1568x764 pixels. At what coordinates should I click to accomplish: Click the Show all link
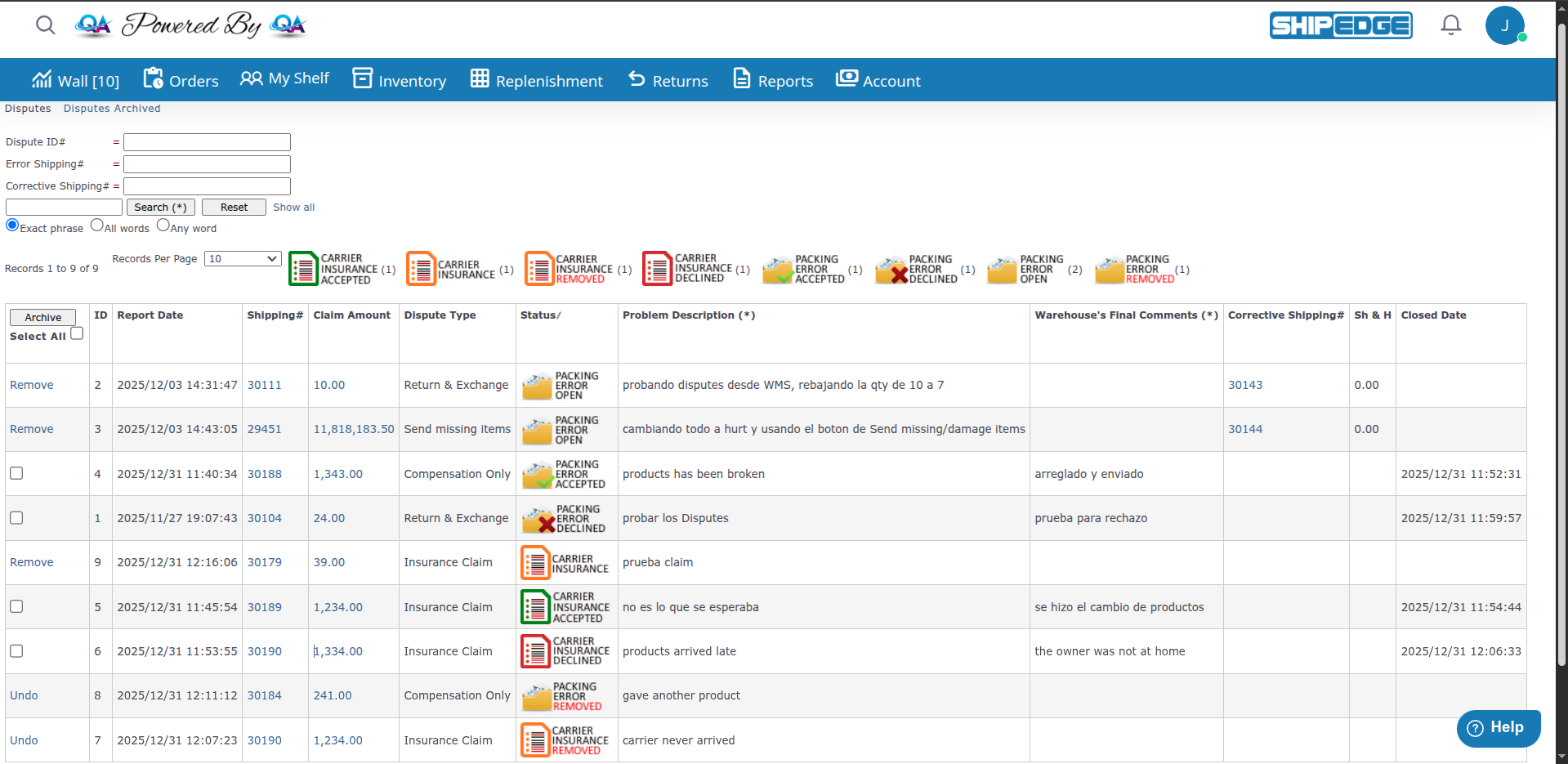pos(293,208)
